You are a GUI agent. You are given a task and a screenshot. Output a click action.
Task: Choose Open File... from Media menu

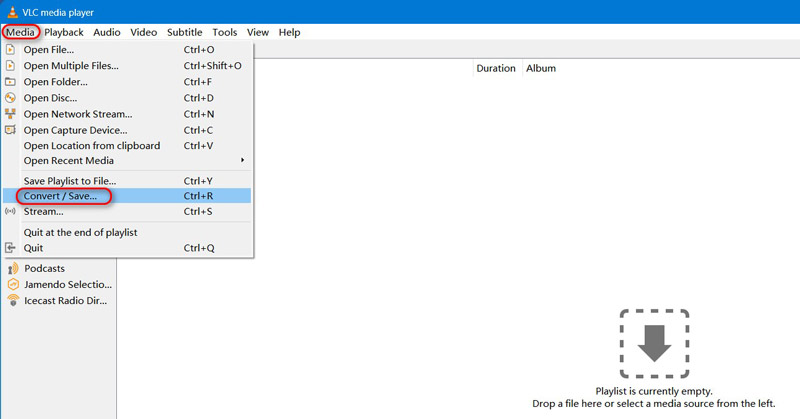click(x=127, y=50)
